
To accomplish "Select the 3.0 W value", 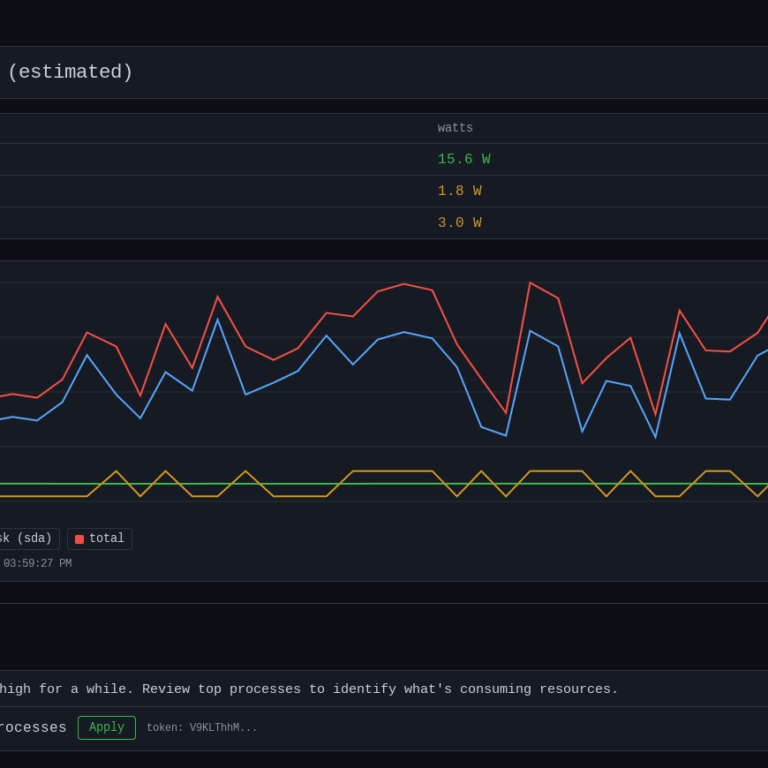I will click(x=459, y=222).
